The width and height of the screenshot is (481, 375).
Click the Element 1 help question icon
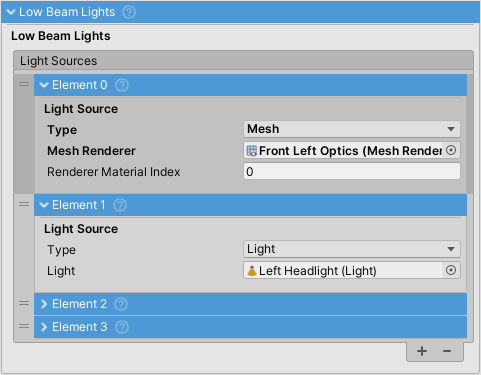(120, 205)
